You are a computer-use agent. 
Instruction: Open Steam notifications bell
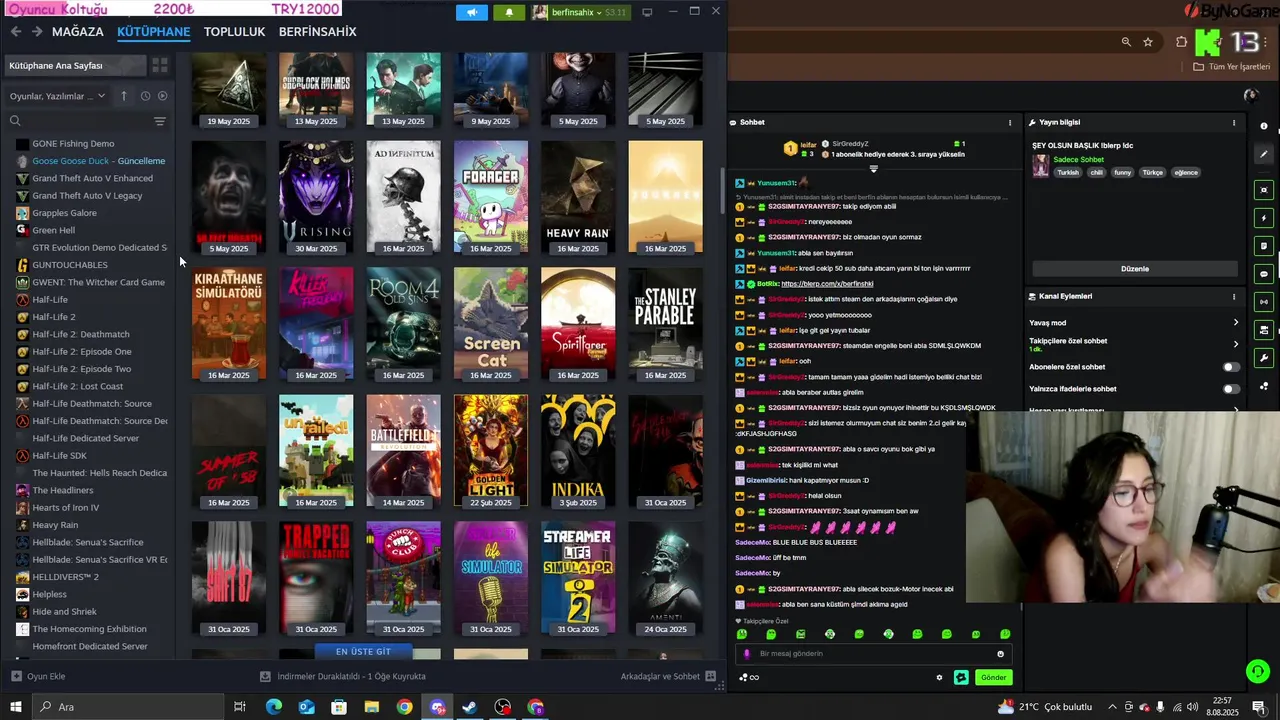click(509, 12)
